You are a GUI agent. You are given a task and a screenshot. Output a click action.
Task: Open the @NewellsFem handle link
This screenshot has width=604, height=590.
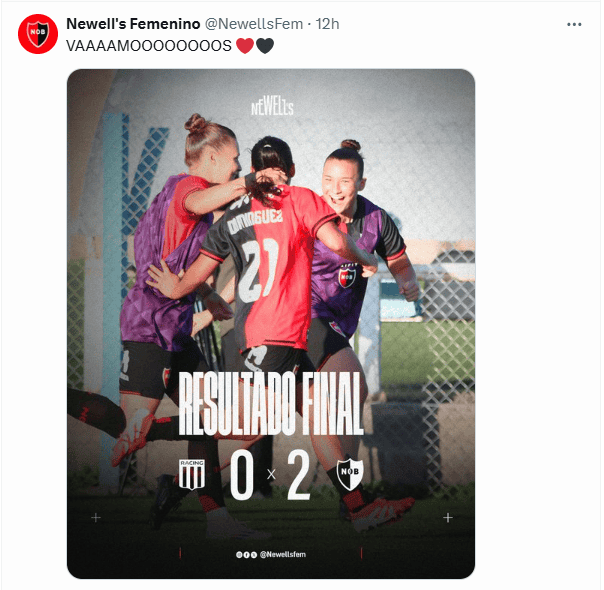pyautogui.click(x=254, y=24)
